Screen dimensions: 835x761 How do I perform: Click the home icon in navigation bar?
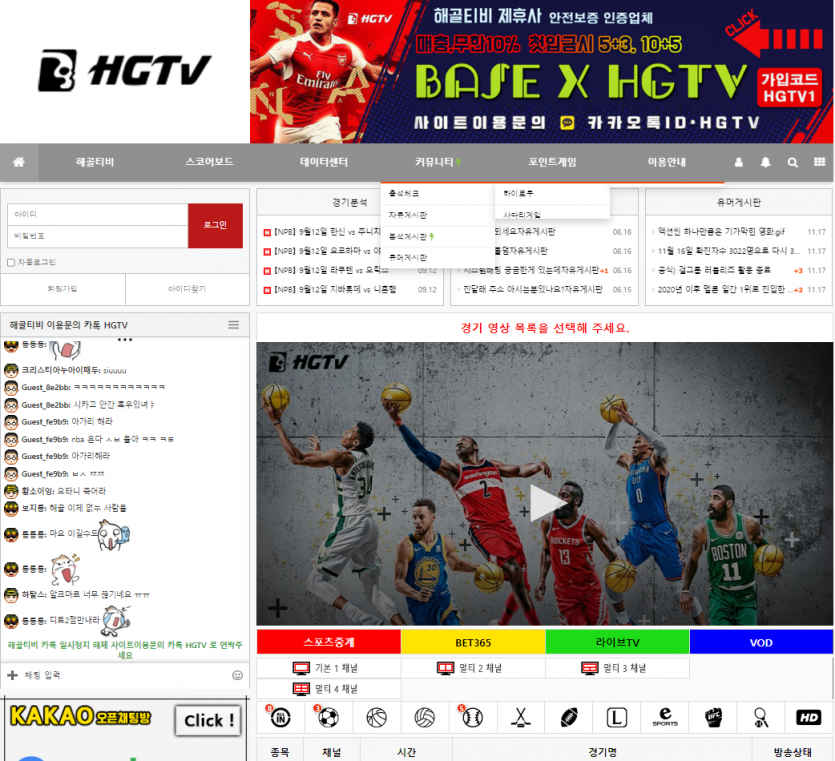click(19, 162)
